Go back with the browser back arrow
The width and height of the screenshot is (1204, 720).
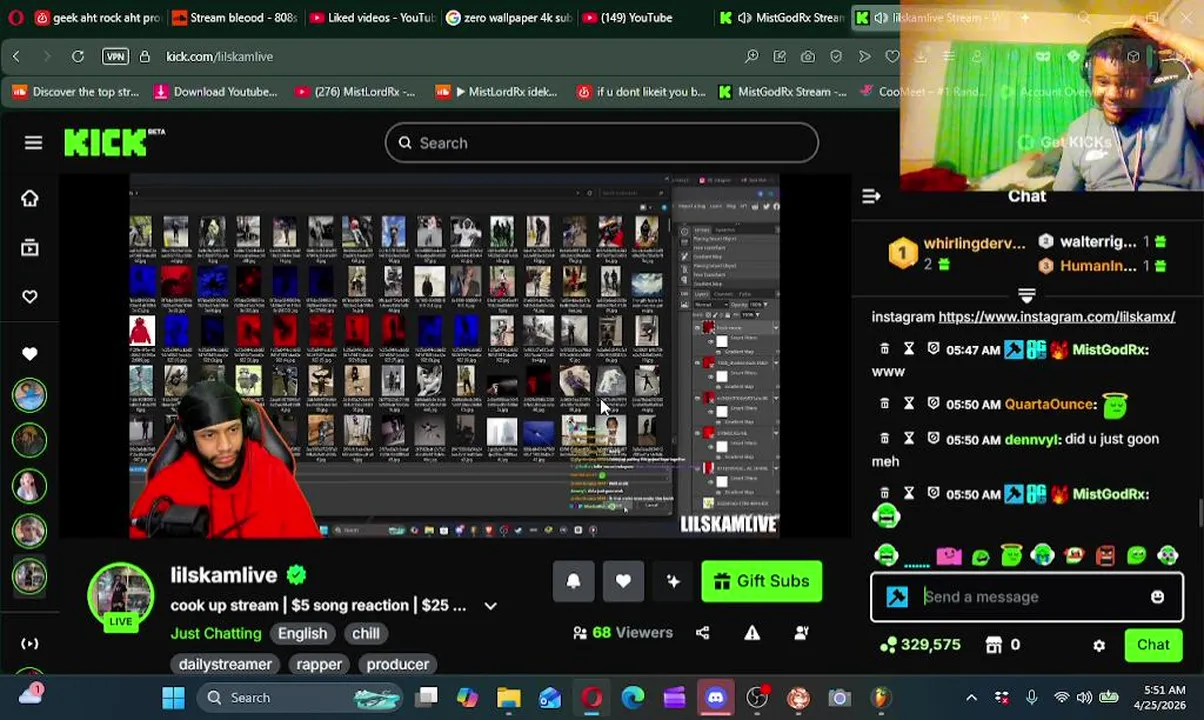[x=16, y=57]
